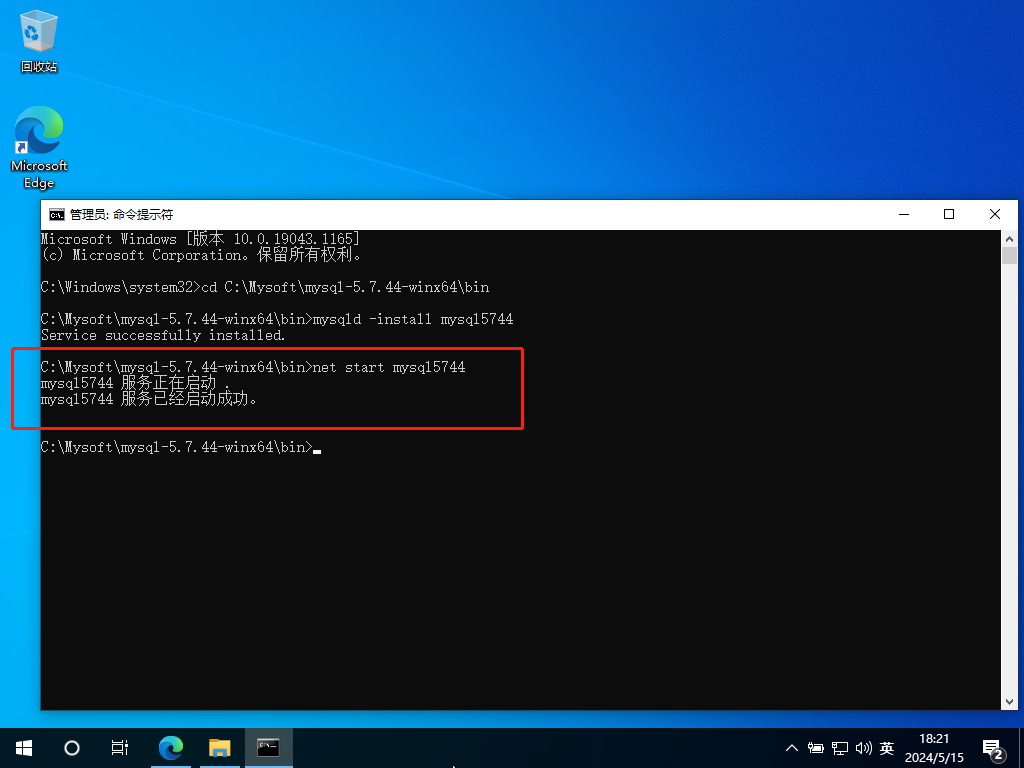
Task: Click the Command Prompt taskbar button
Action: (x=268, y=747)
